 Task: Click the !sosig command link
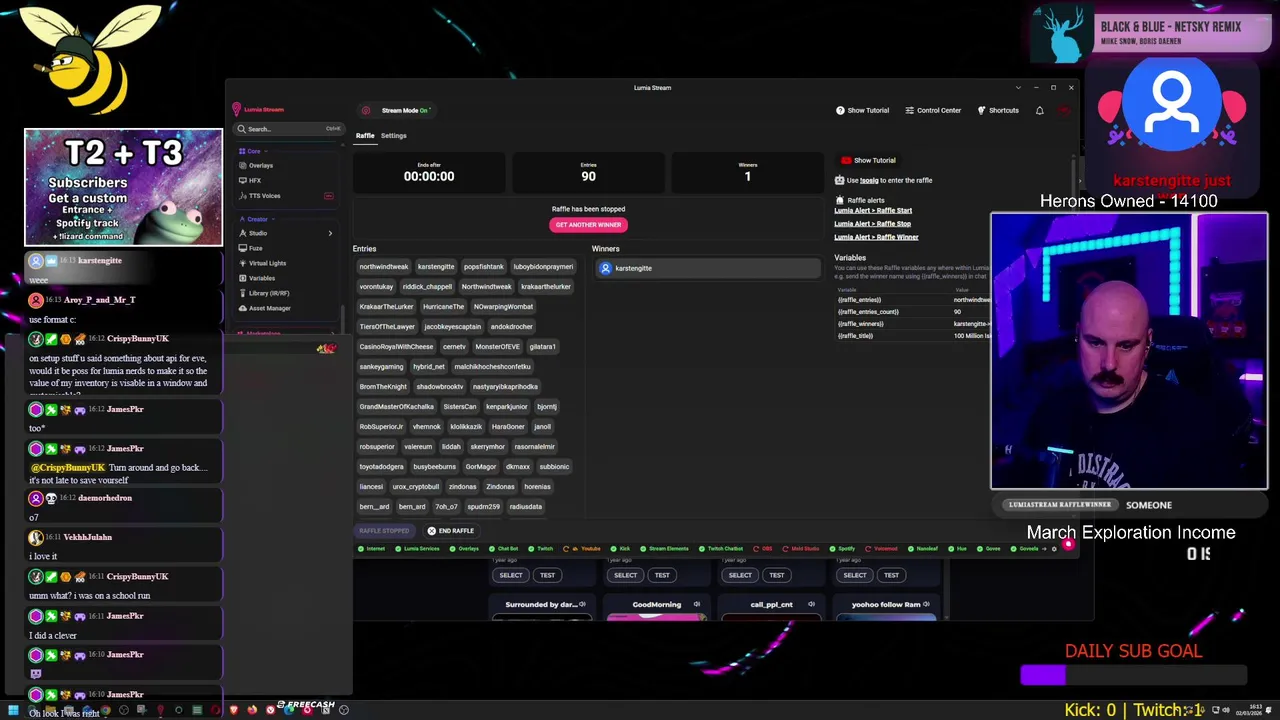(869, 180)
